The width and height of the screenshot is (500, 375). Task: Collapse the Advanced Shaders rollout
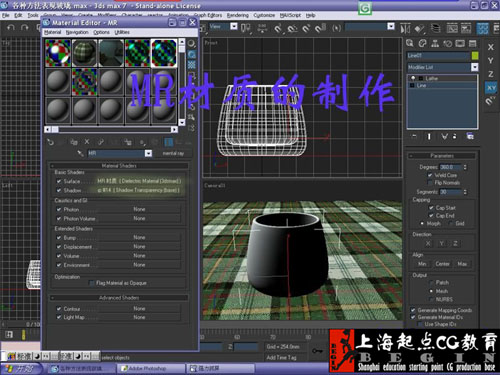click(x=119, y=298)
